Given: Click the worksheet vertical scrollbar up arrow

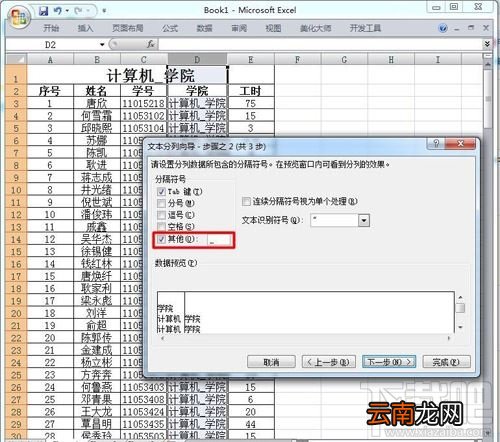Looking at the screenshot, I should coord(487,63).
